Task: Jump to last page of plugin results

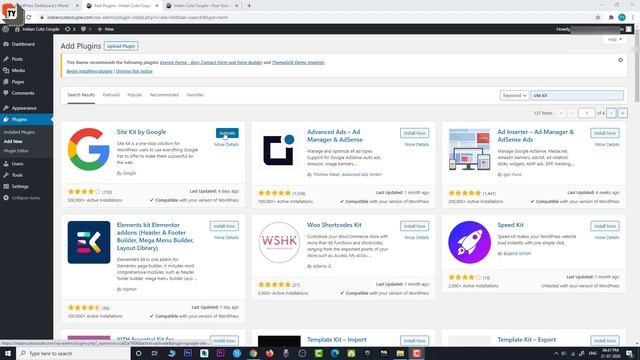Action: [x=622, y=113]
